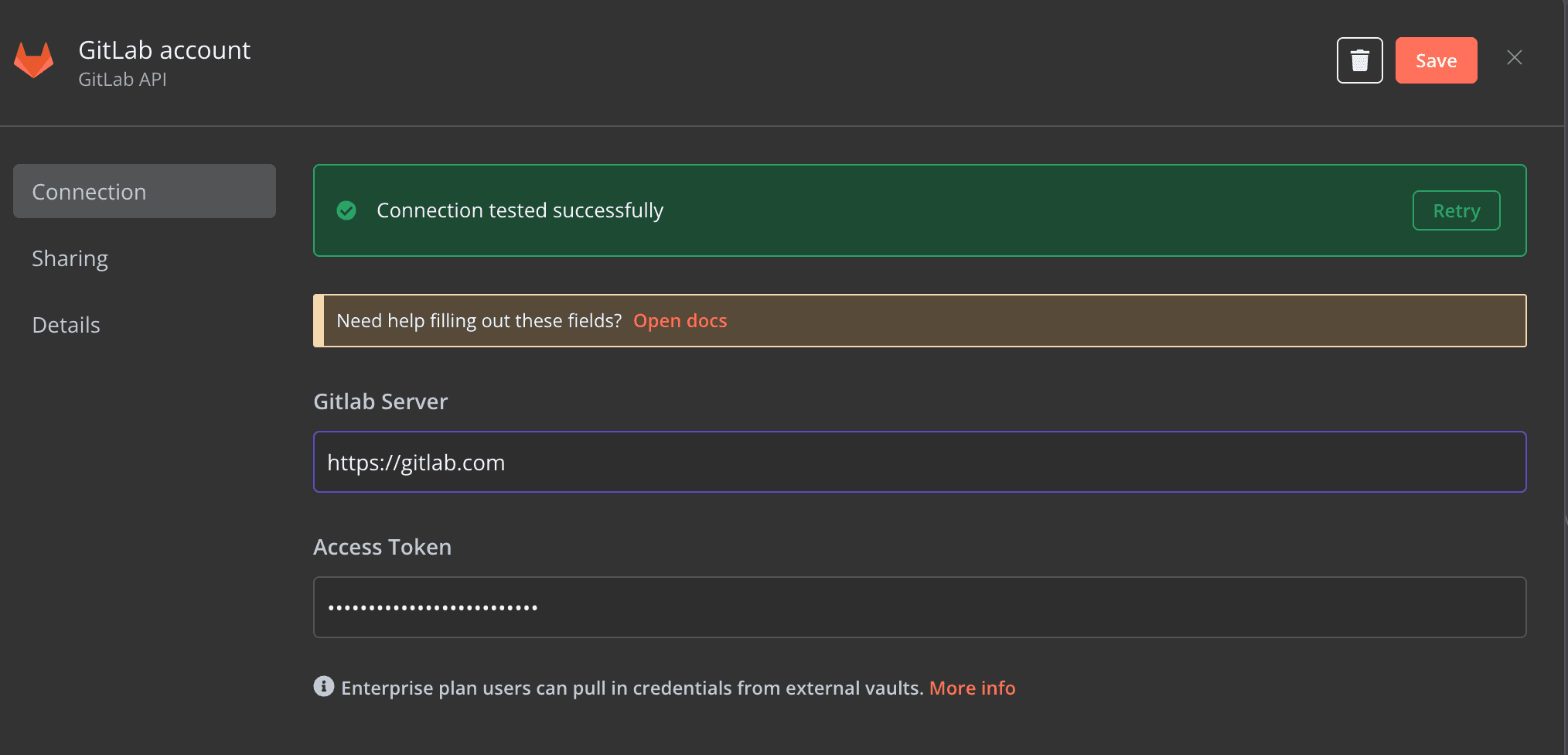The image size is (1568, 755).
Task: Click the masked access token dots
Action: pos(431,607)
